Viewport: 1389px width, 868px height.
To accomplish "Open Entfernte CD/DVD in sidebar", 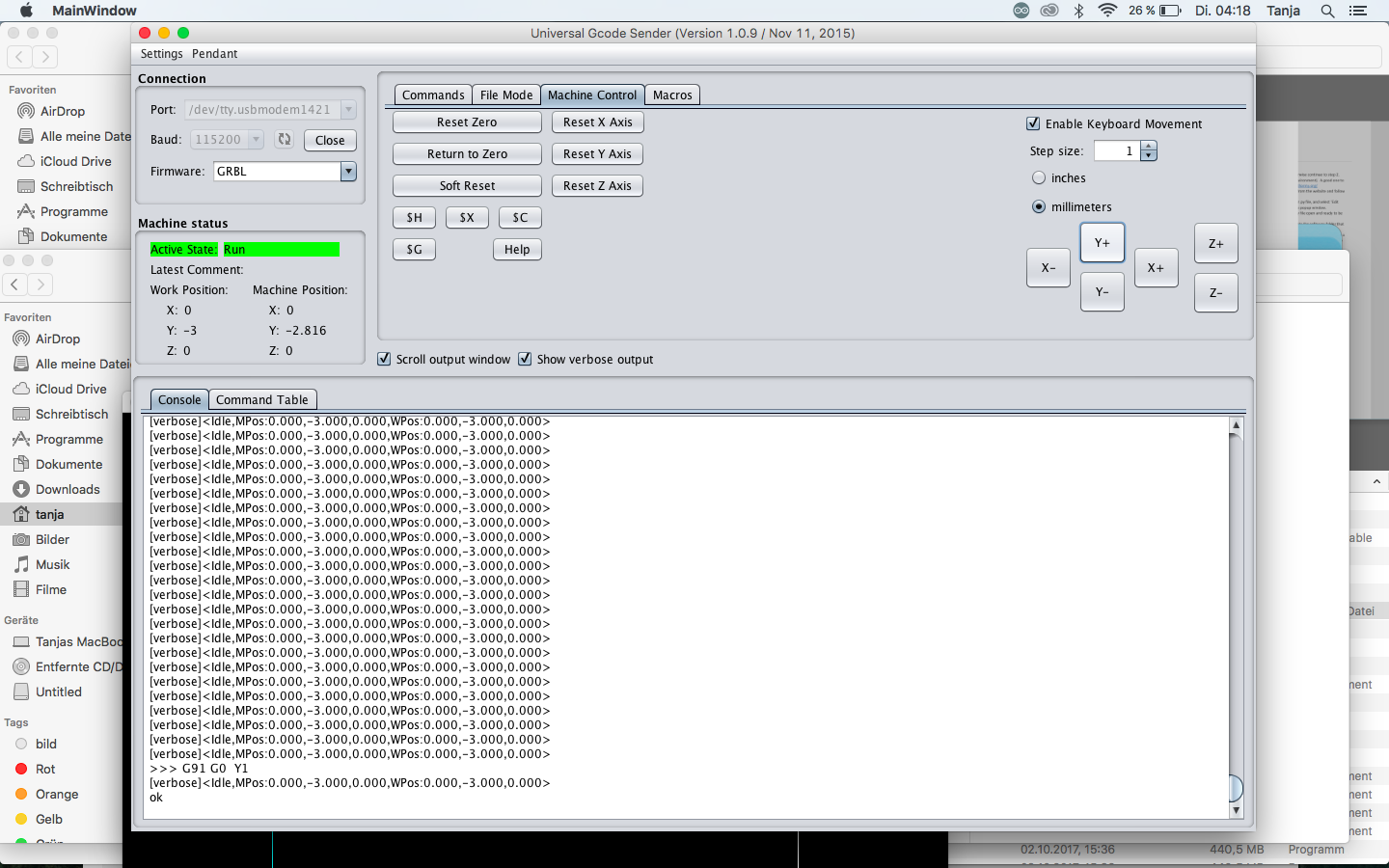I will [x=68, y=666].
